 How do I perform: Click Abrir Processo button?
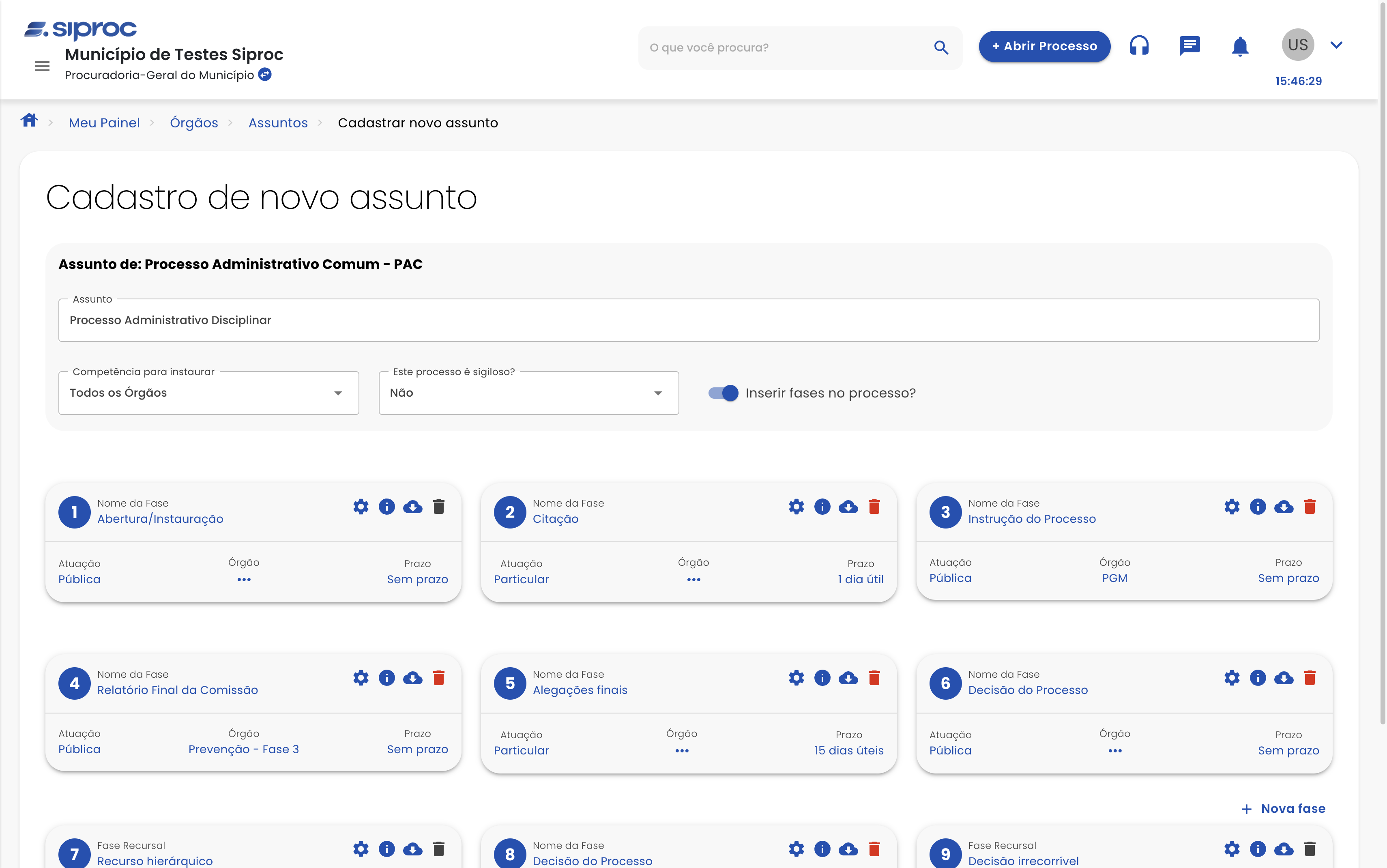coord(1044,46)
